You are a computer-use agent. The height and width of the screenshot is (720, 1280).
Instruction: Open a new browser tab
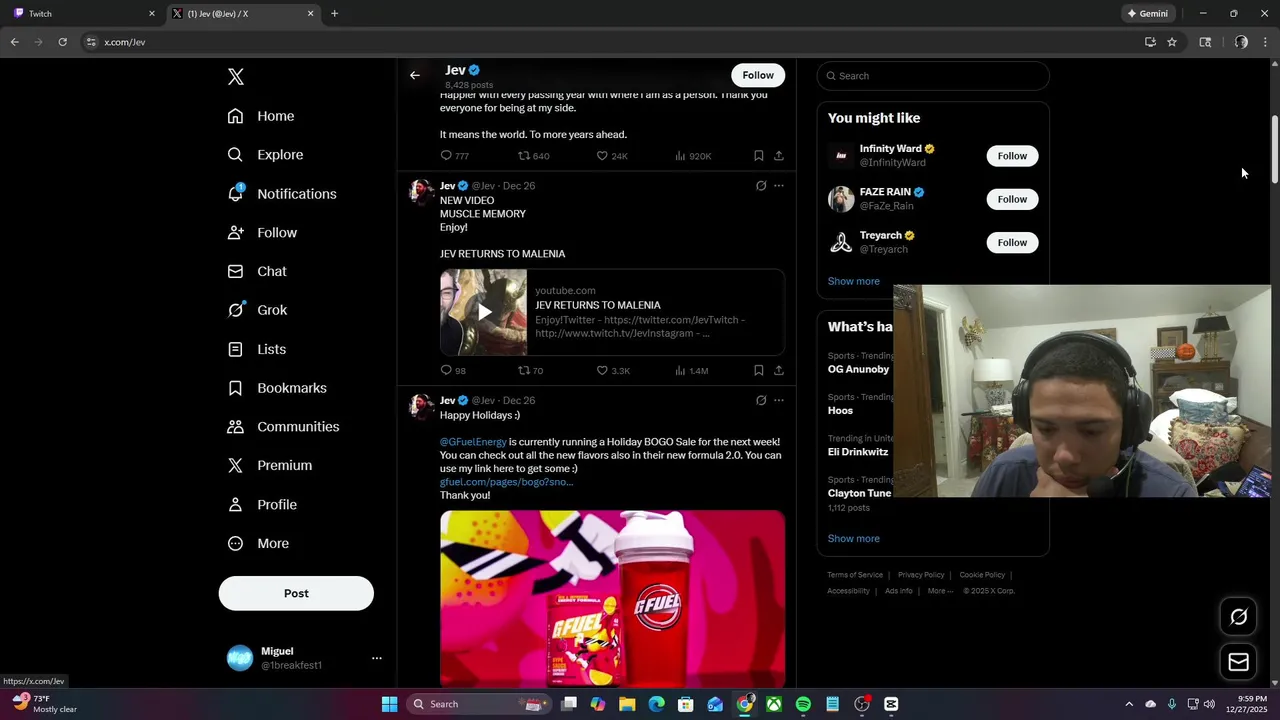334,14
